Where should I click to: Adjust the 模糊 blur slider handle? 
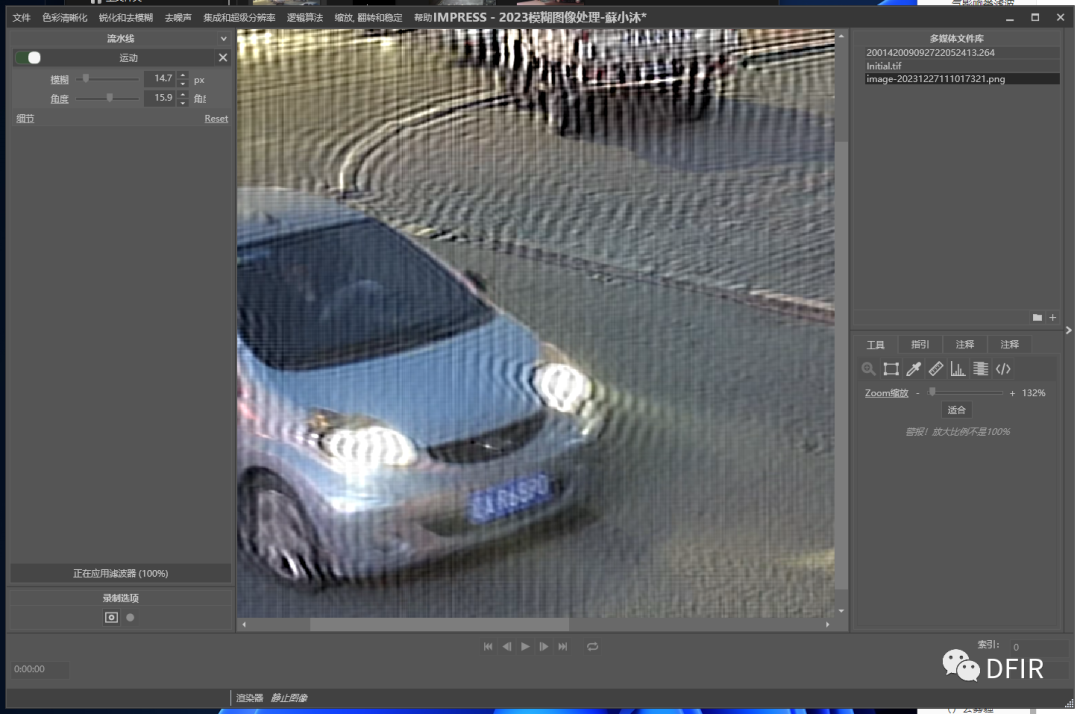click(x=86, y=79)
